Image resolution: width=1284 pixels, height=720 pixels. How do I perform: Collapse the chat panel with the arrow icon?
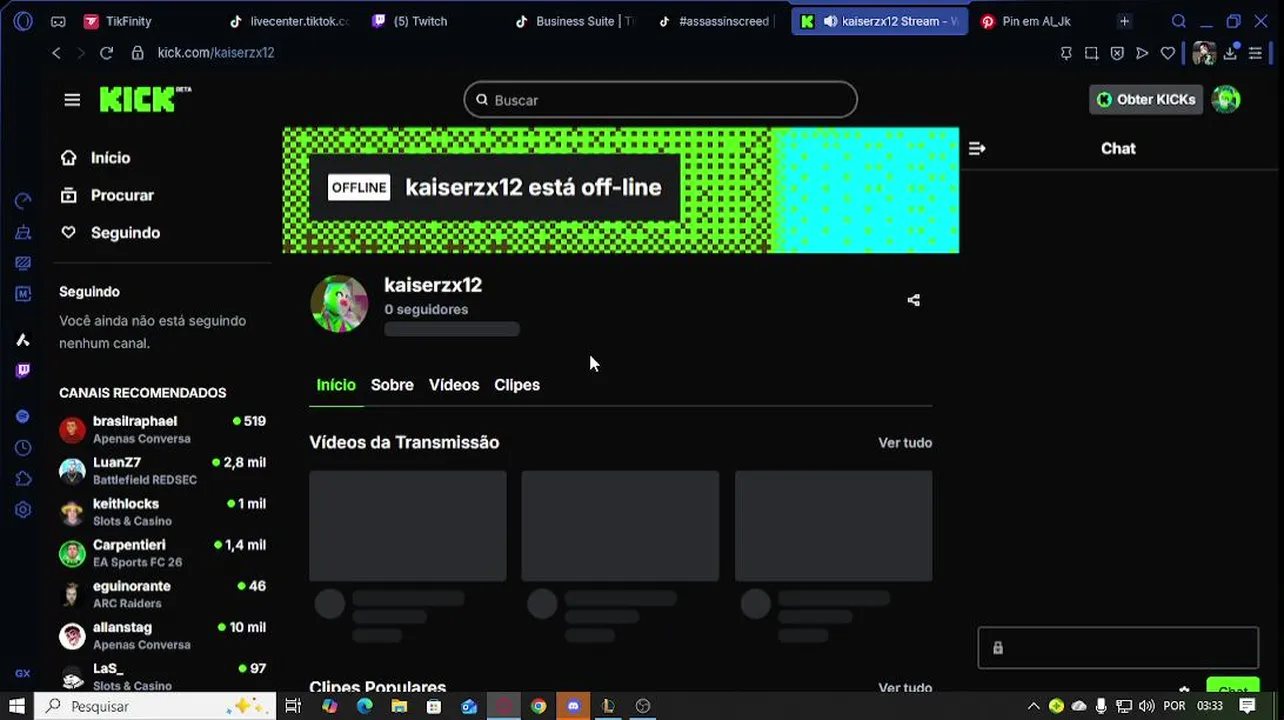pyautogui.click(x=977, y=148)
